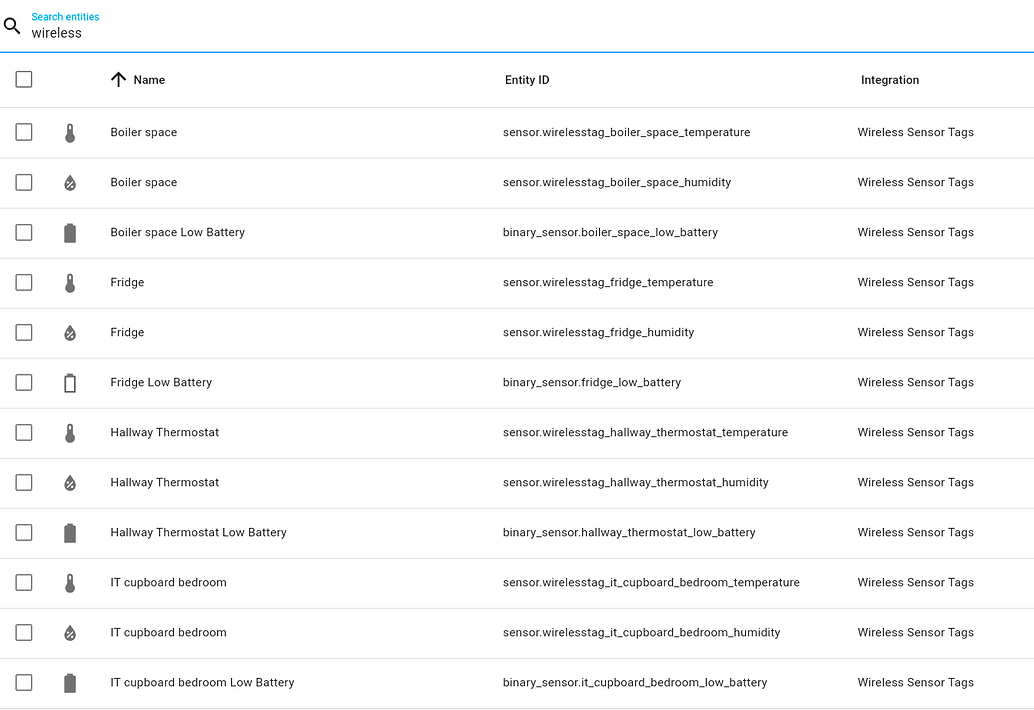
Task: Click the thermometer icon beside Boiler space
Action: [x=70, y=131]
